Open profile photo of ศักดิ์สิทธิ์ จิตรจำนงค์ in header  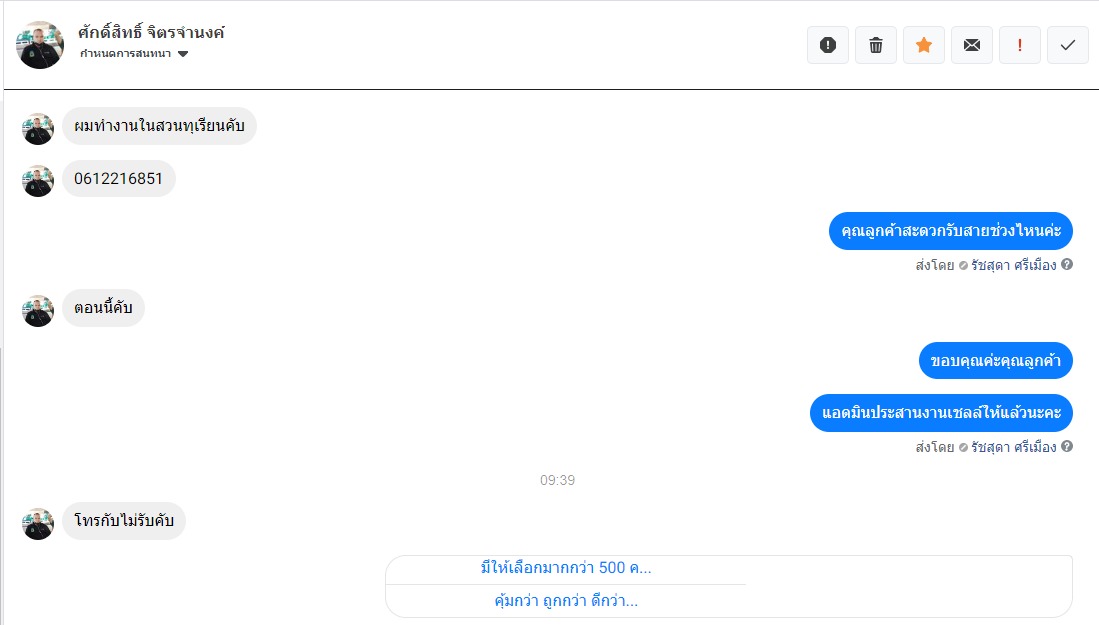pyautogui.click(x=40, y=45)
